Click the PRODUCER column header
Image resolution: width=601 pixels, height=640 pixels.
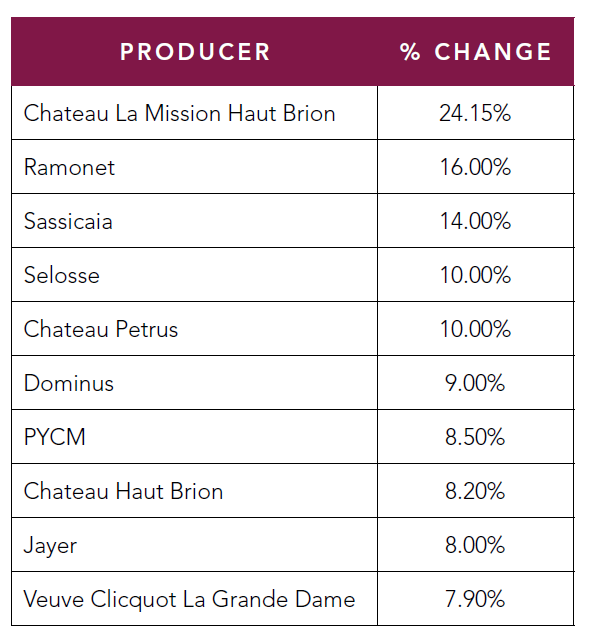[195, 52]
